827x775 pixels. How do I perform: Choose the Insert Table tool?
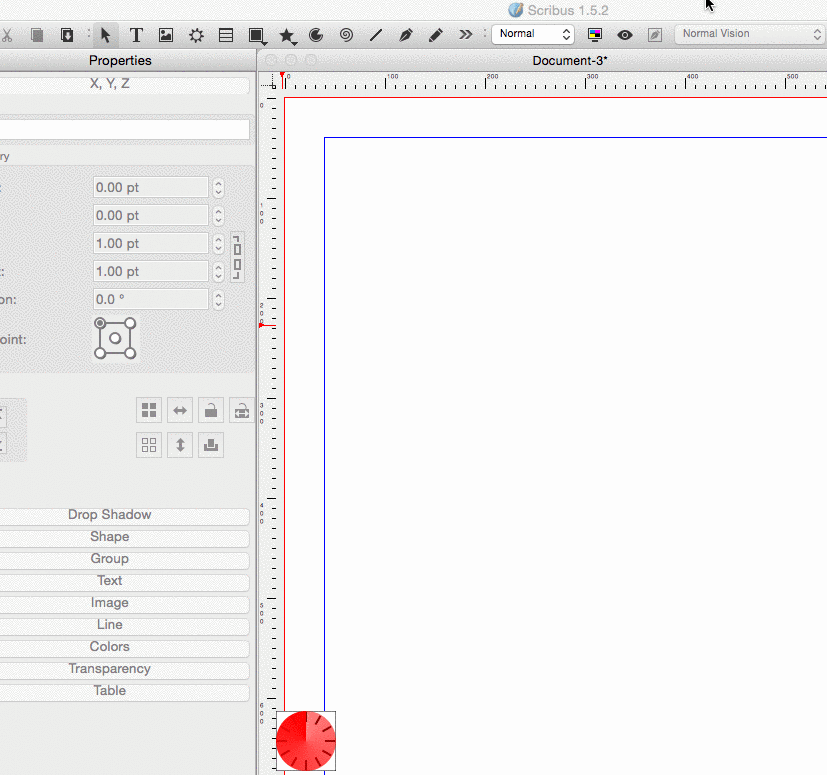(x=226, y=35)
